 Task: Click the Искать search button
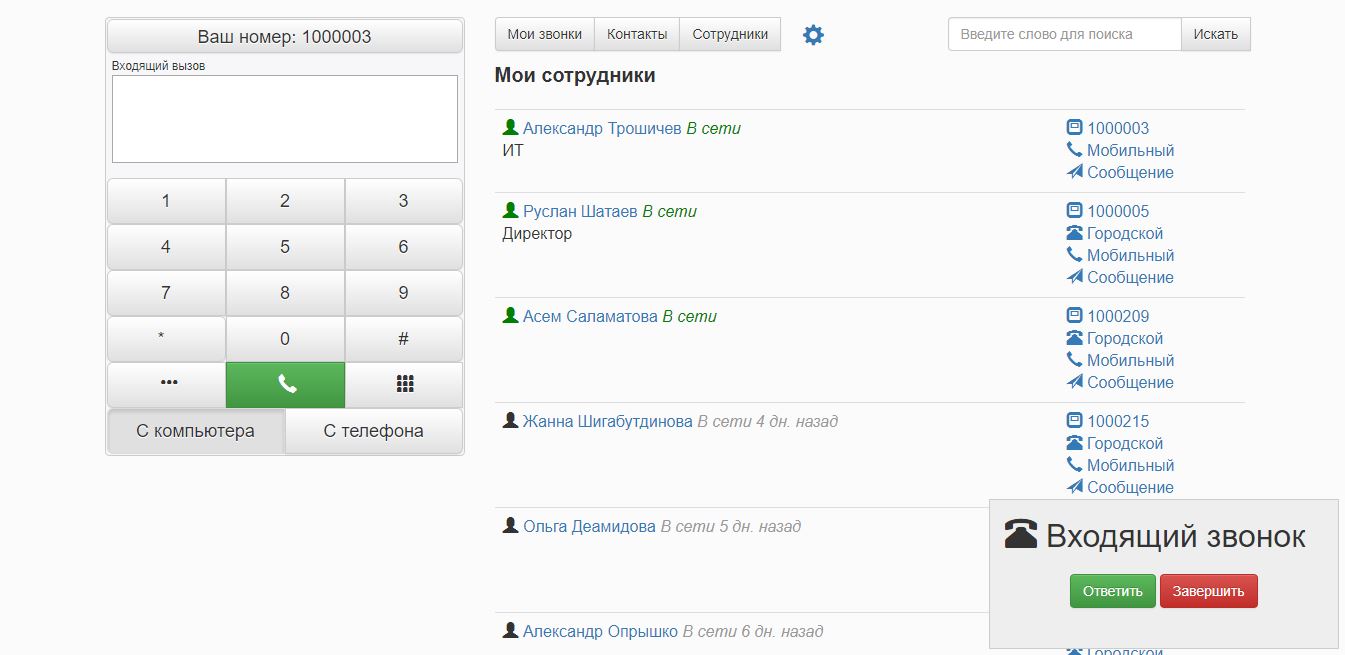coord(1215,34)
